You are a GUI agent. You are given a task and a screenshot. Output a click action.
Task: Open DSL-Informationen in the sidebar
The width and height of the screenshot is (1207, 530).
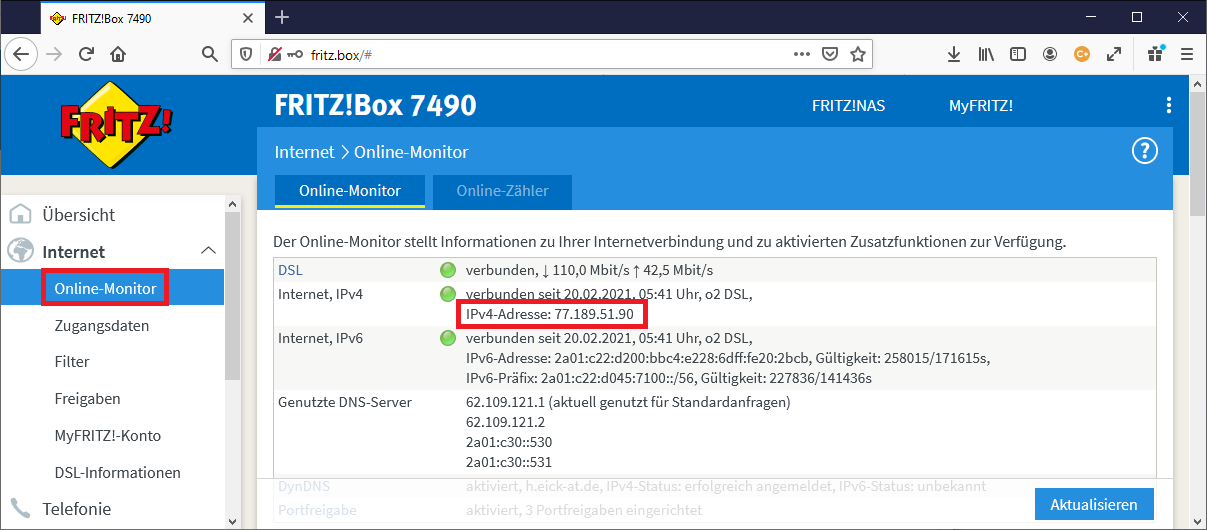118,472
